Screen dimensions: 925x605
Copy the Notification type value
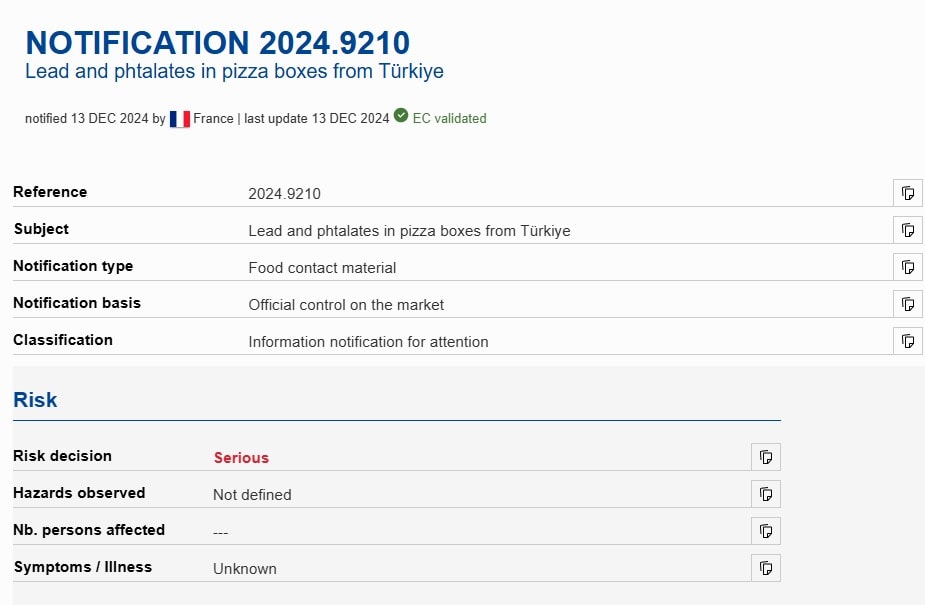pos(907,267)
